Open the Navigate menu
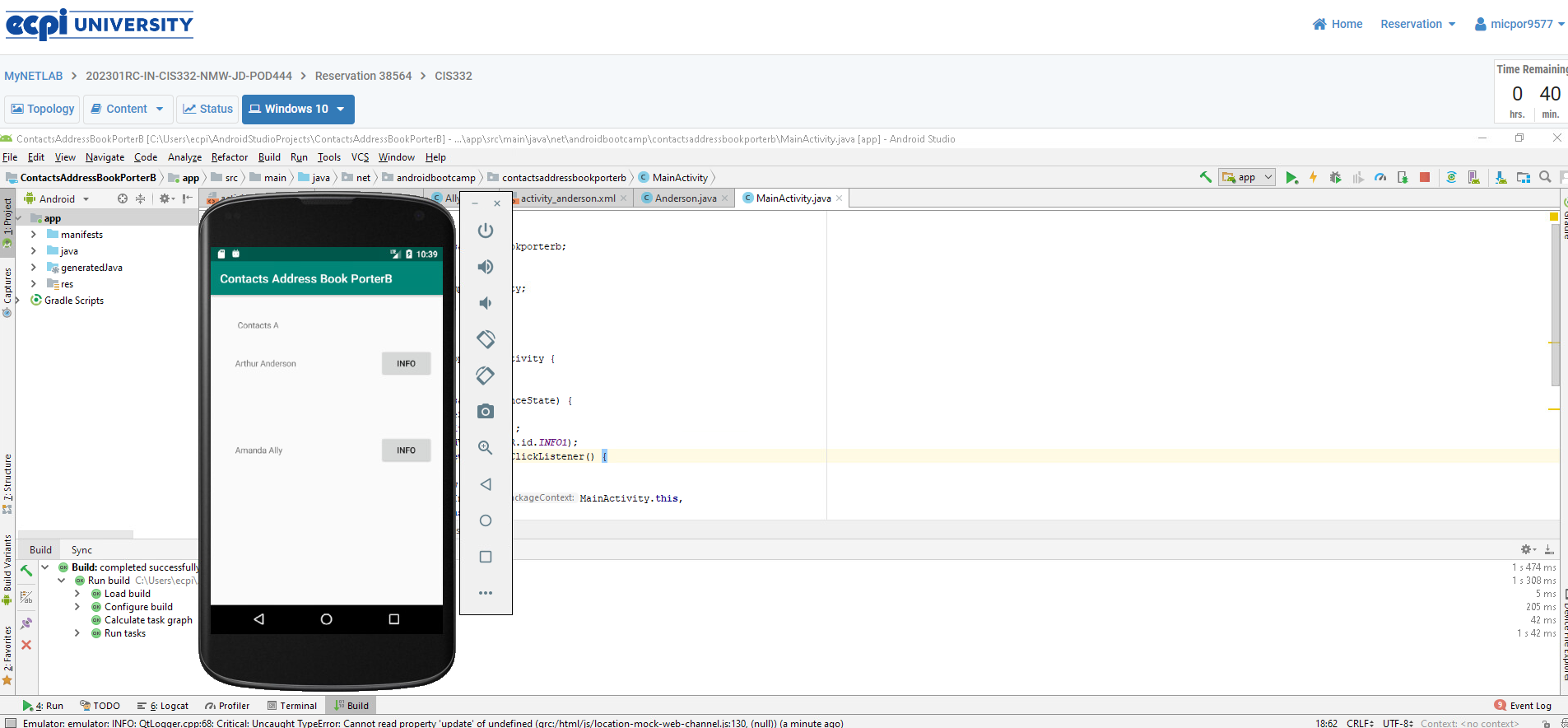1568x728 pixels. 105,157
